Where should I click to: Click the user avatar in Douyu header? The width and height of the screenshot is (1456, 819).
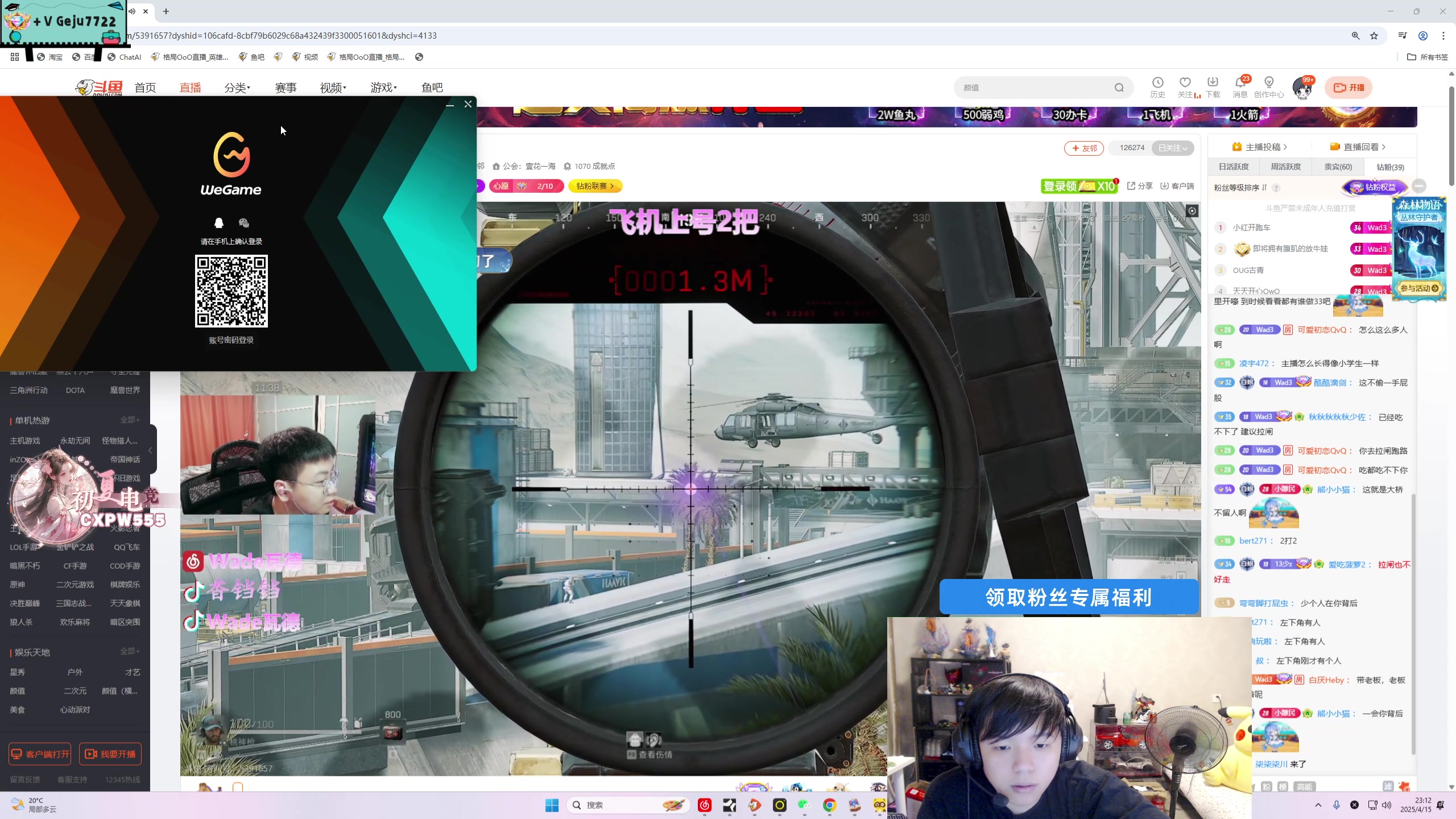point(1303,88)
